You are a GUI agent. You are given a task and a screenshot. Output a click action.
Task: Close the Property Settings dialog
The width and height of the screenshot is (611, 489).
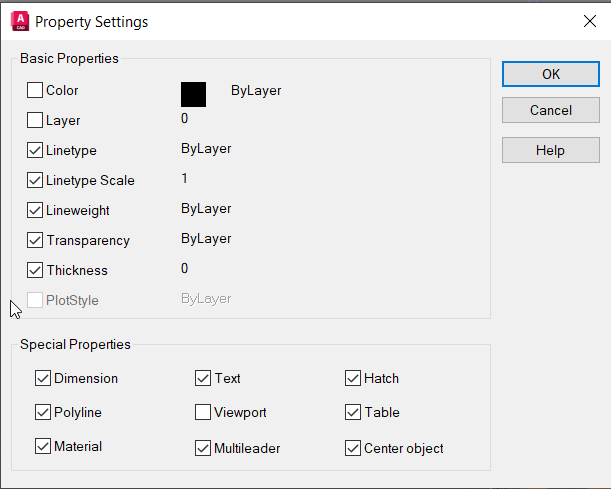pyautogui.click(x=588, y=20)
